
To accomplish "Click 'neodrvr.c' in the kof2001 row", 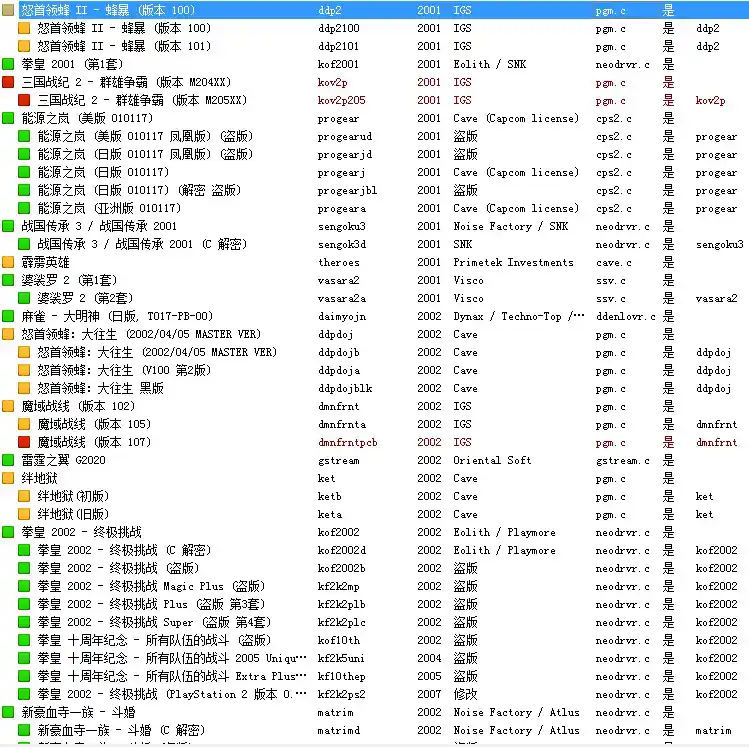I will pyautogui.click(x=622, y=64).
